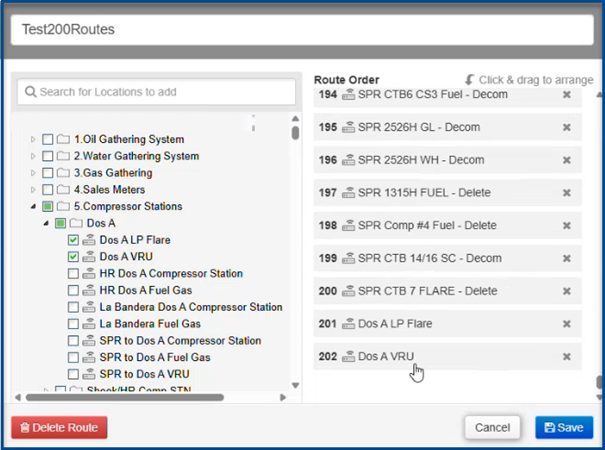The width and height of the screenshot is (605, 450).
Task: Click the search magnifier icon
Action: [x=30, y=92]
